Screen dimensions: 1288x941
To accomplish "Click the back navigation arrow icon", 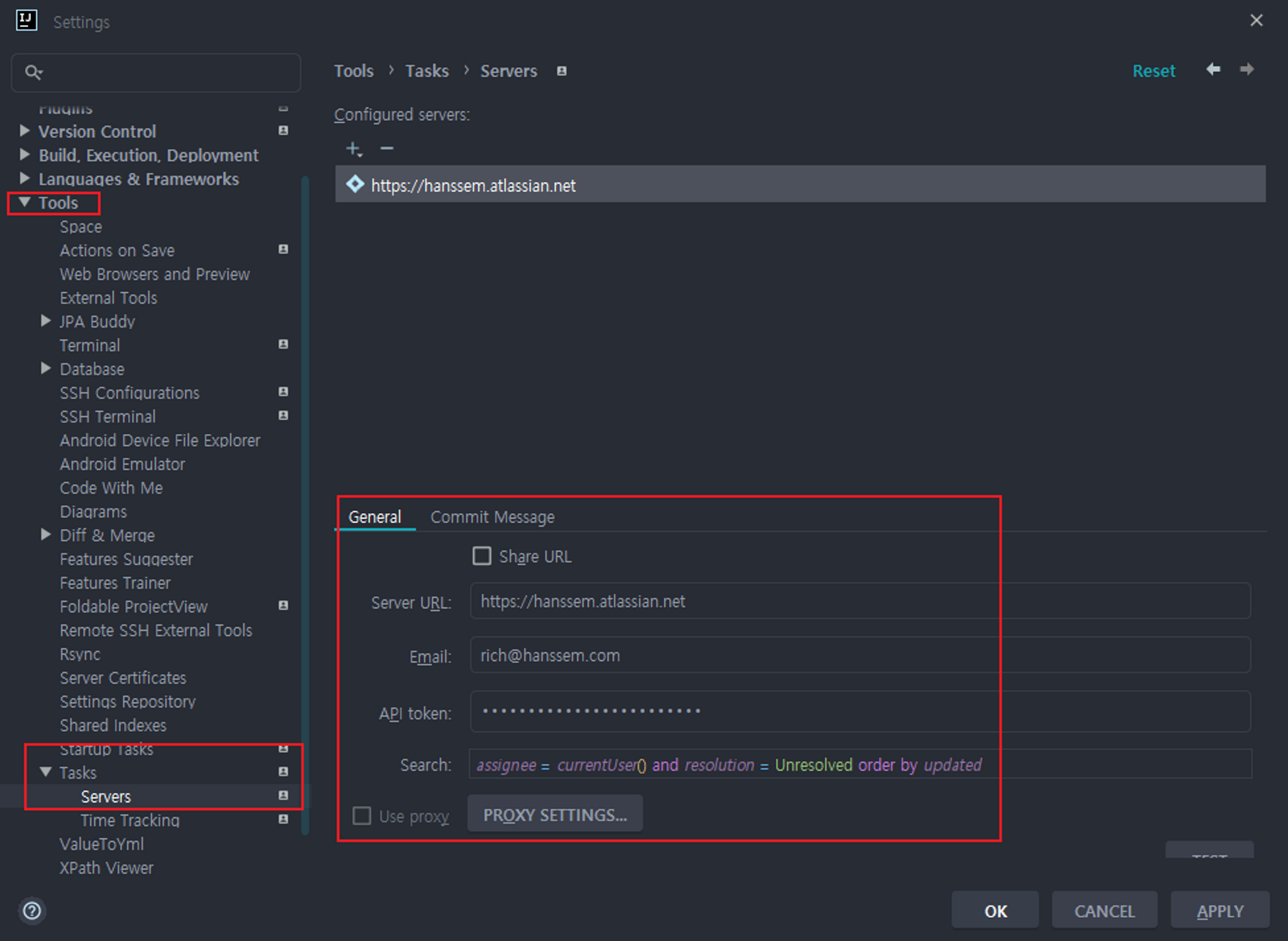I will click(1213, 70).
